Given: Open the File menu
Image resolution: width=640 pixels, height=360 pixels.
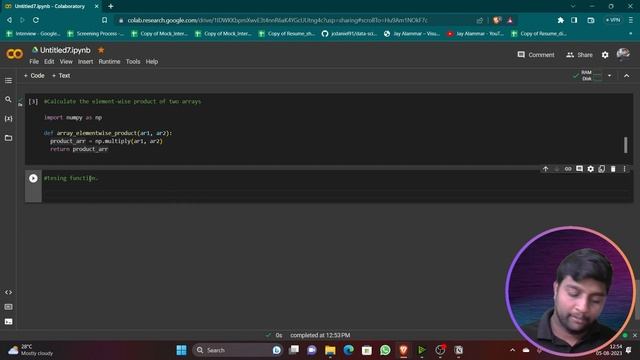Looking at the screenshot, I should click(x=34, y=62).
